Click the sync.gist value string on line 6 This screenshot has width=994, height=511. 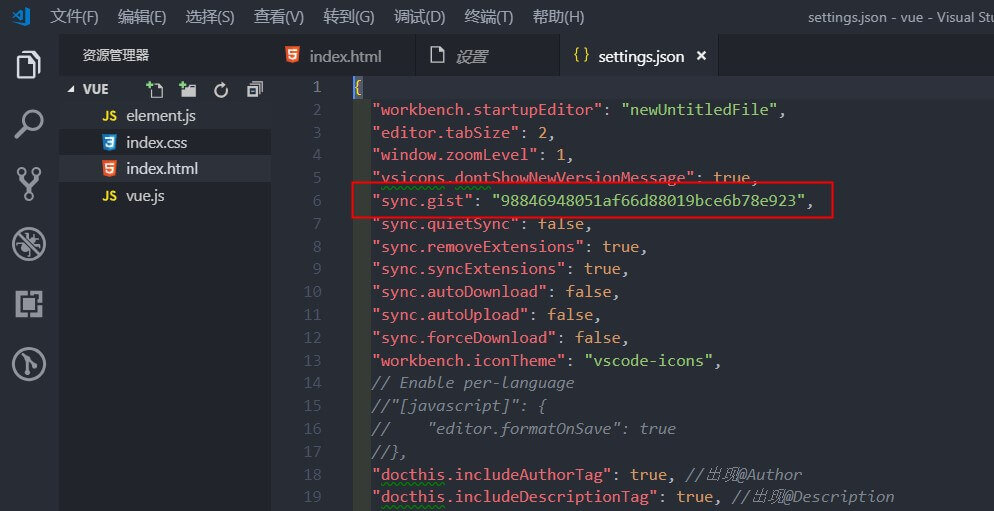[x=647, y=200]
